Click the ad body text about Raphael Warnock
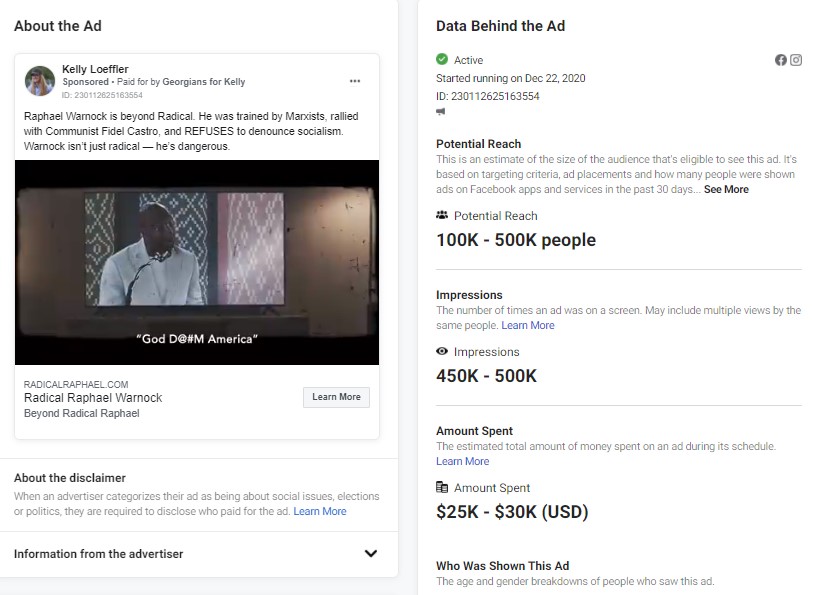Screen dimensions: 813x595 (191, 131)
